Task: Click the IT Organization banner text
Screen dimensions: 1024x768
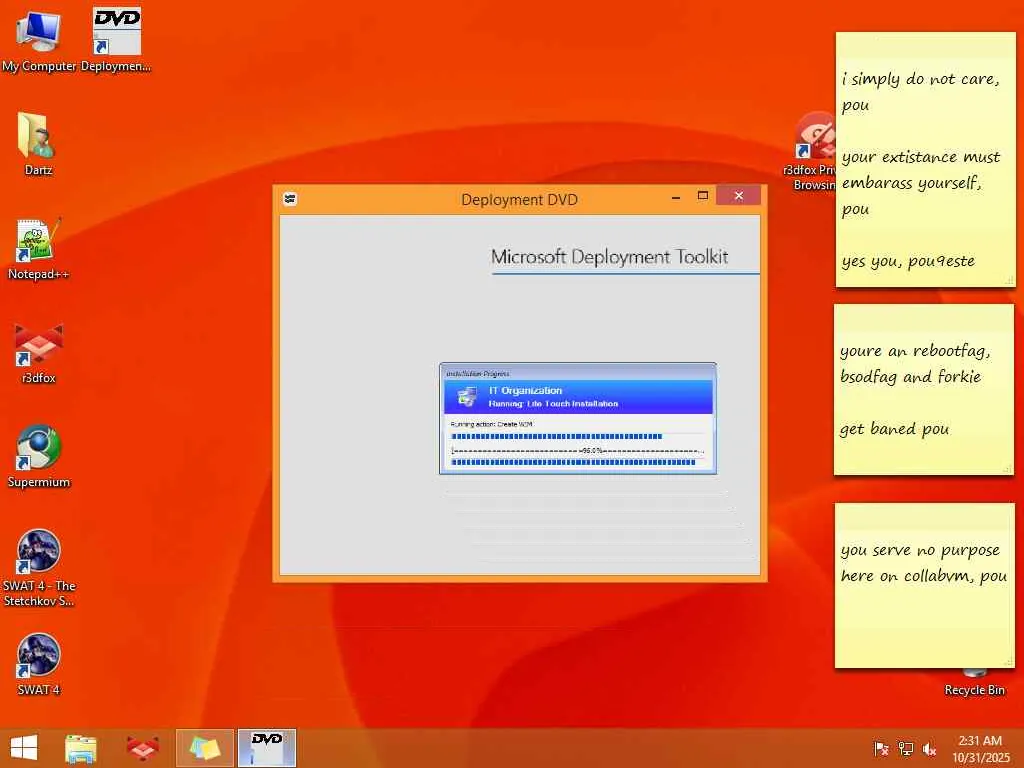Action: [x=525, y=391]
